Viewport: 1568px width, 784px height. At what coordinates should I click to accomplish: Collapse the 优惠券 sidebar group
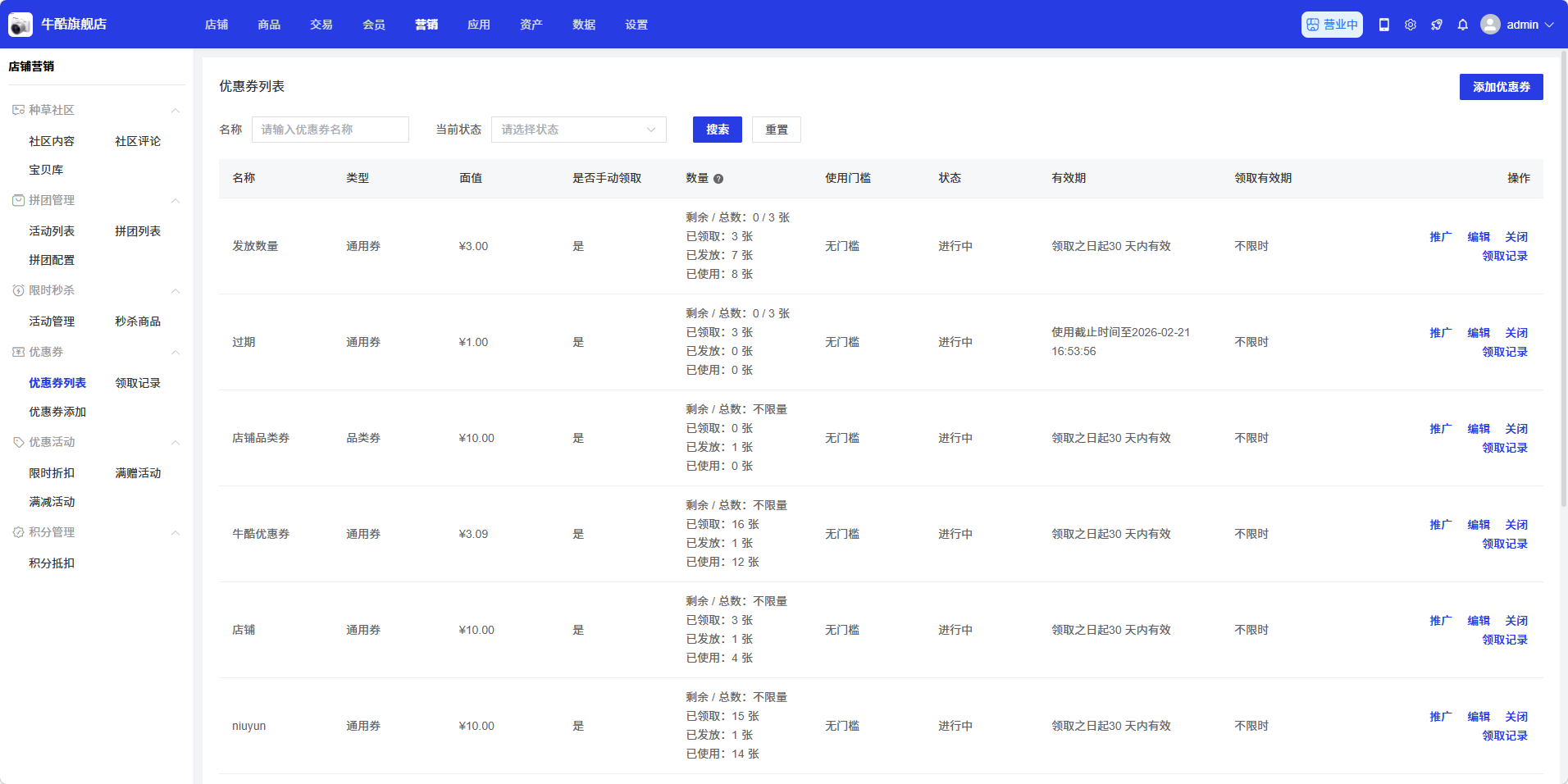175,352
